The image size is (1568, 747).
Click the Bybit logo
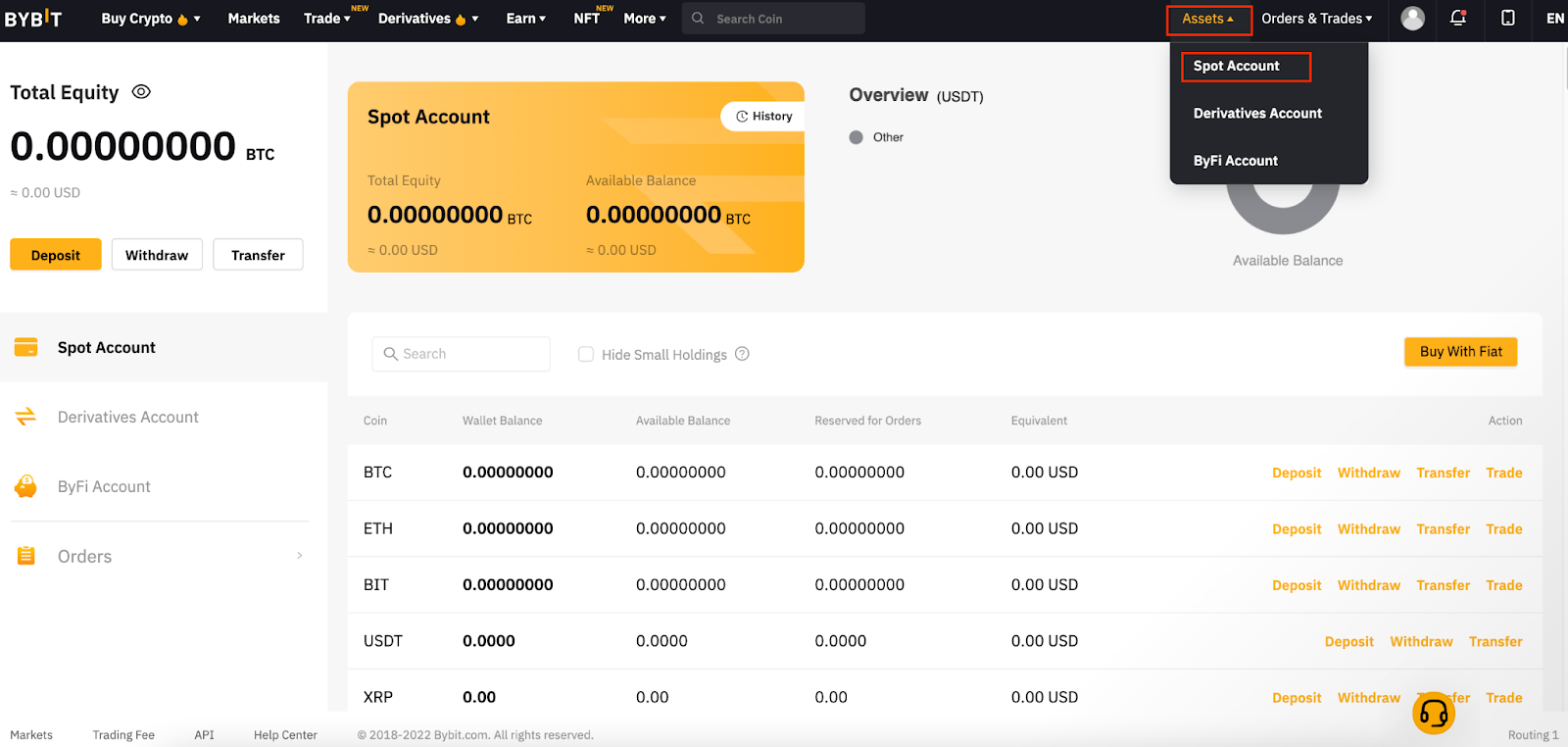point(33,19)
